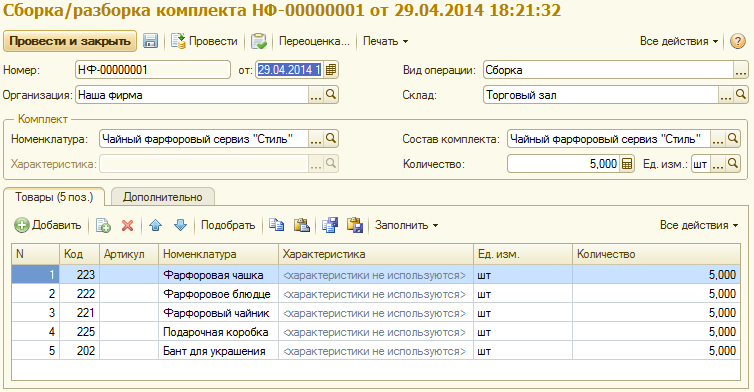Click Провести и закрыть button
754x392 pixels.
70,41
